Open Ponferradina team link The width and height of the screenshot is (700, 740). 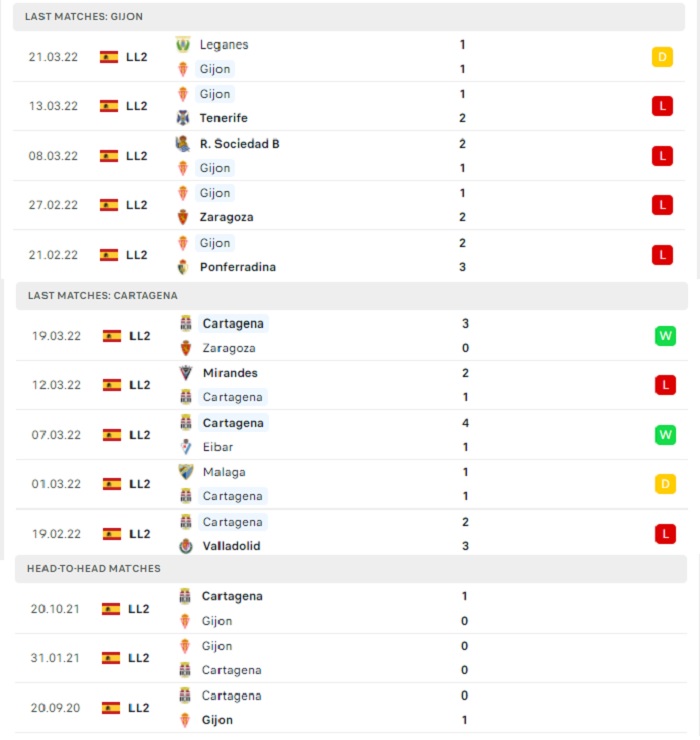pyautogui.click(x=238, y=267)
